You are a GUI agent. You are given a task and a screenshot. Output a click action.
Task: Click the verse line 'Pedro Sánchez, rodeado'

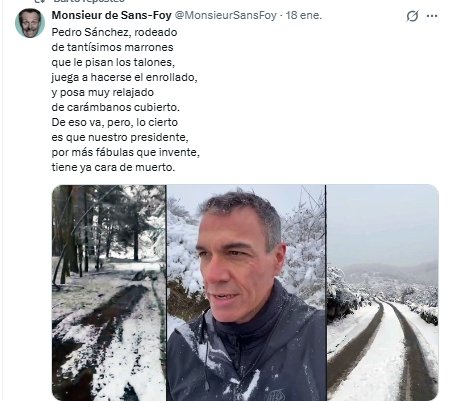coord(114,32)
